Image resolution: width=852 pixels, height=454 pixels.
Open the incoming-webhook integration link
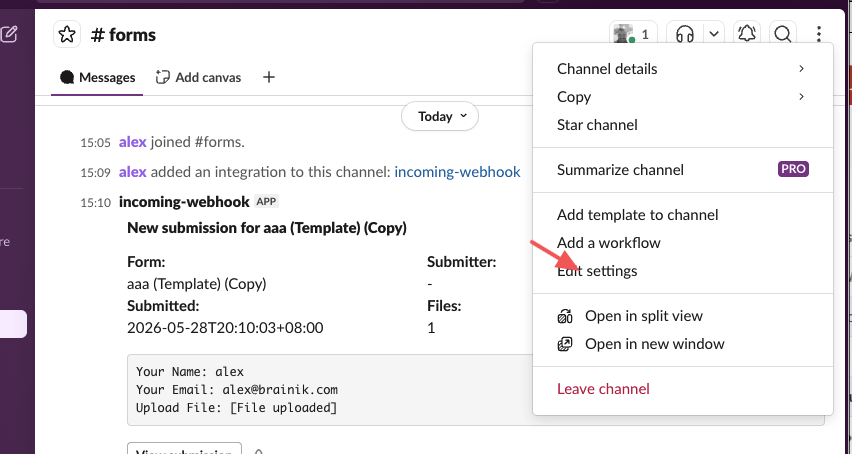tap(458, 172)
